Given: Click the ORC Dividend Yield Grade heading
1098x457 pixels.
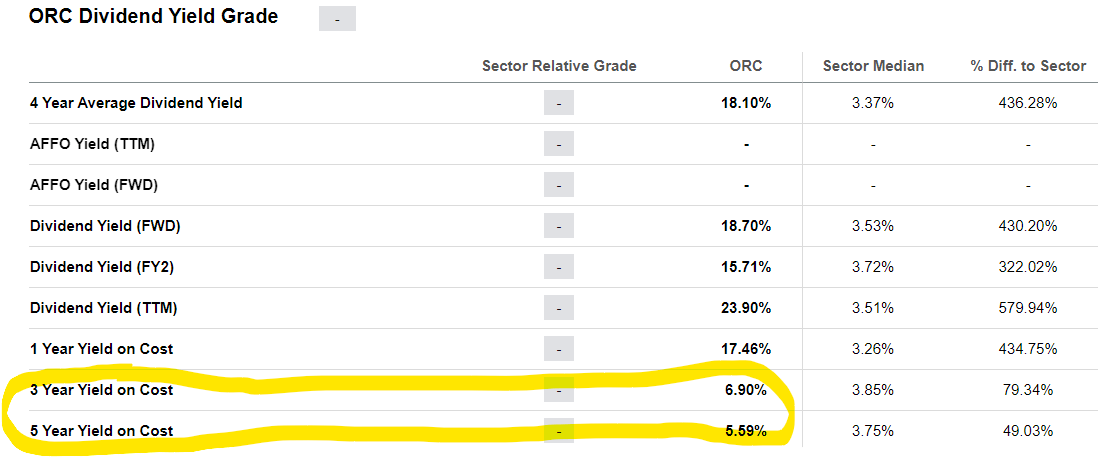Looking at the screenshot, I should pos(153,17).
